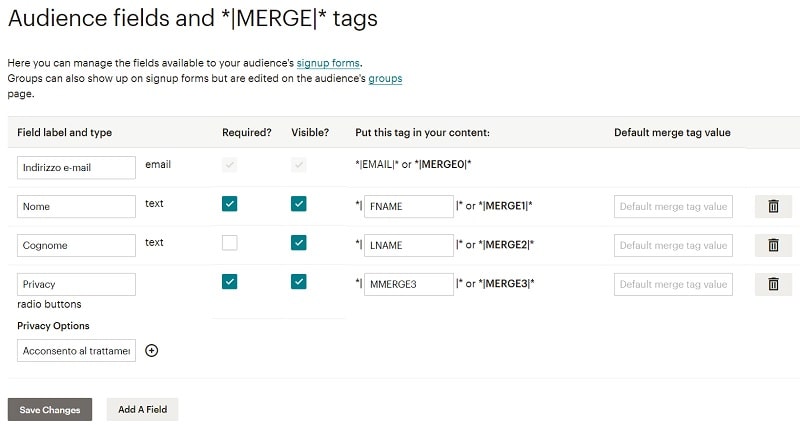Click the Save Changes button
The height and width of the screenshot is (425, 800).
point(50,410)
